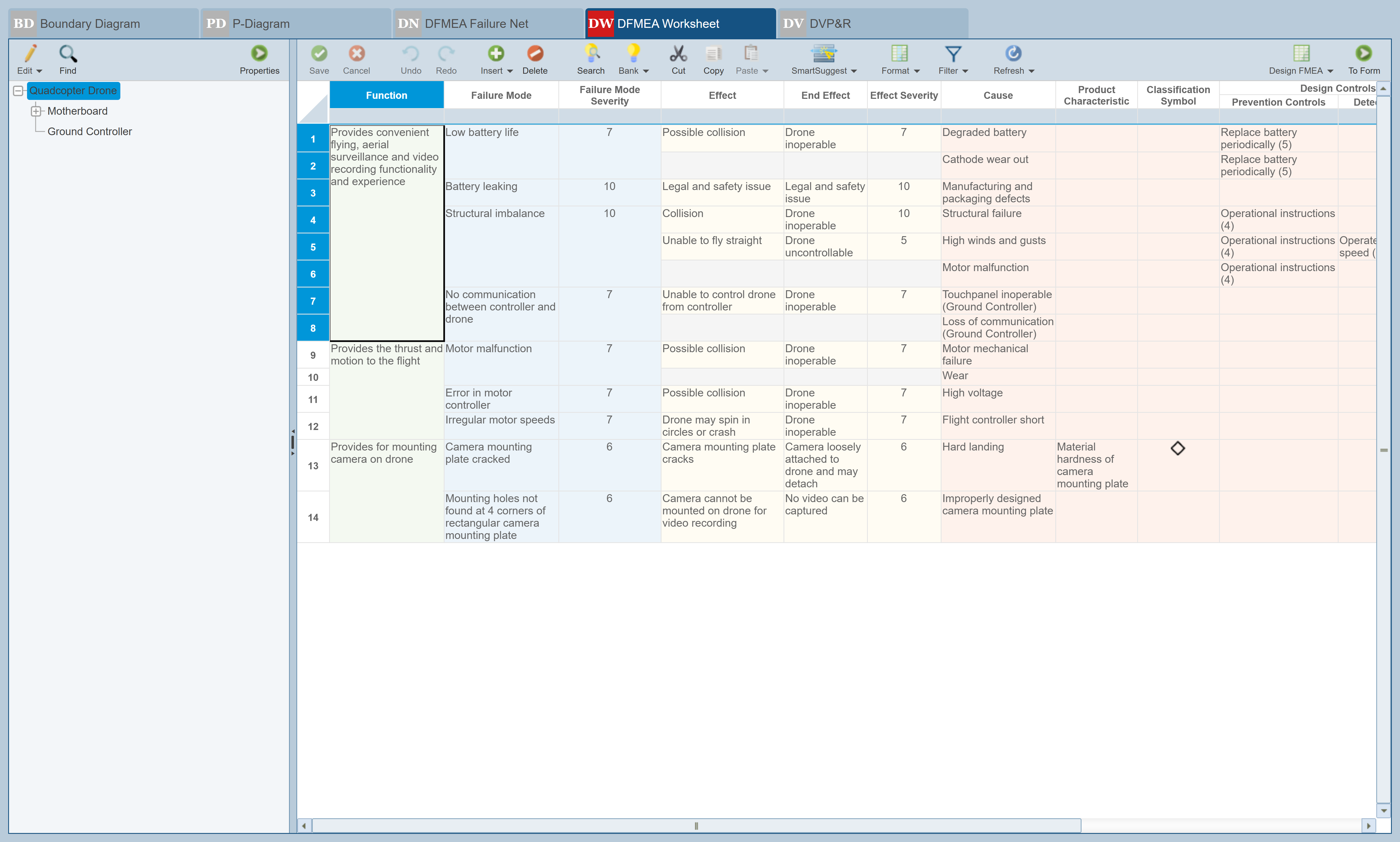Open Properties in the left panel
This screenshot has height=842, width=1400.
pos(259,54)
